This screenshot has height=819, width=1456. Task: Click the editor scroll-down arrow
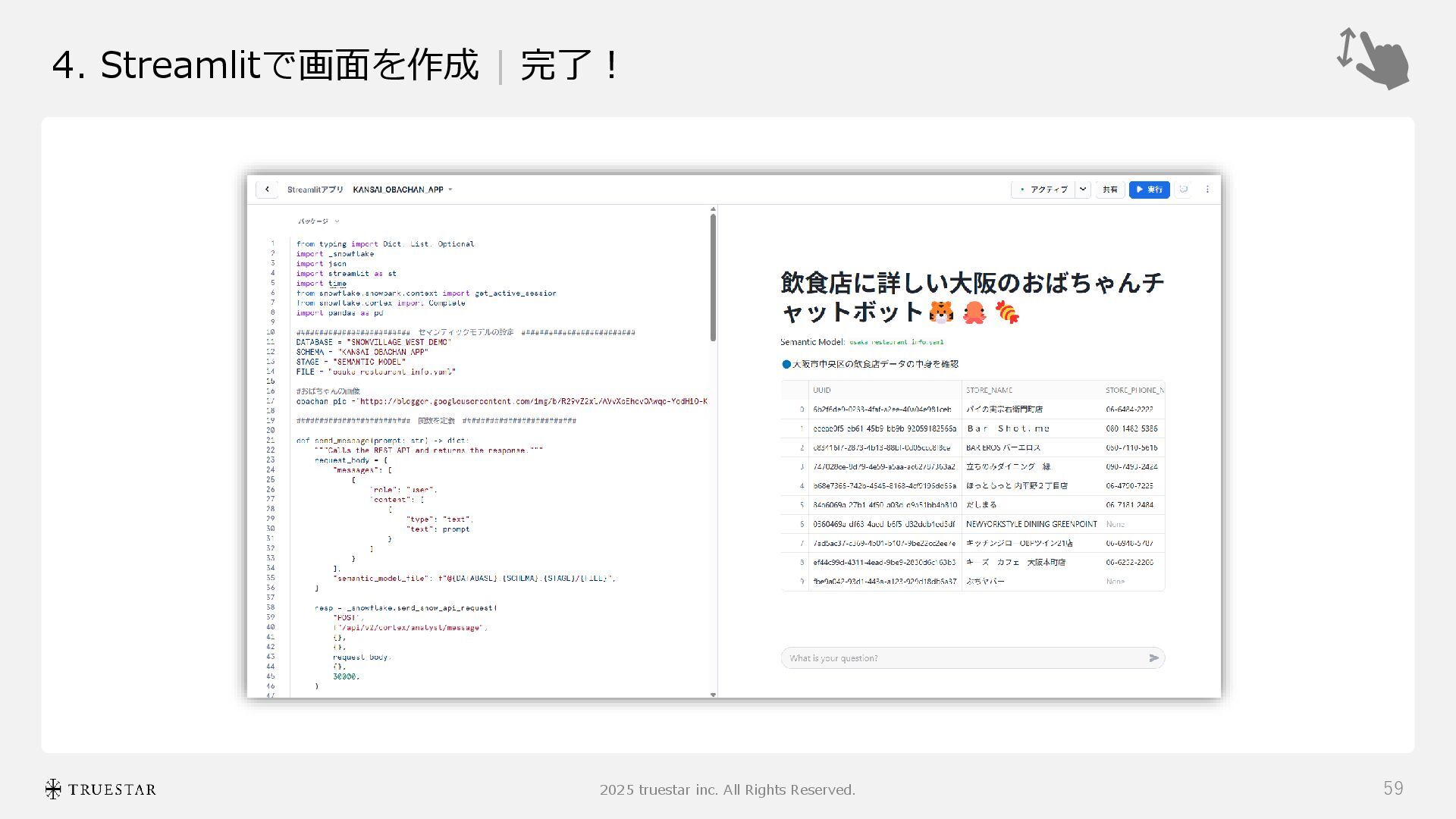click(714, 695)
